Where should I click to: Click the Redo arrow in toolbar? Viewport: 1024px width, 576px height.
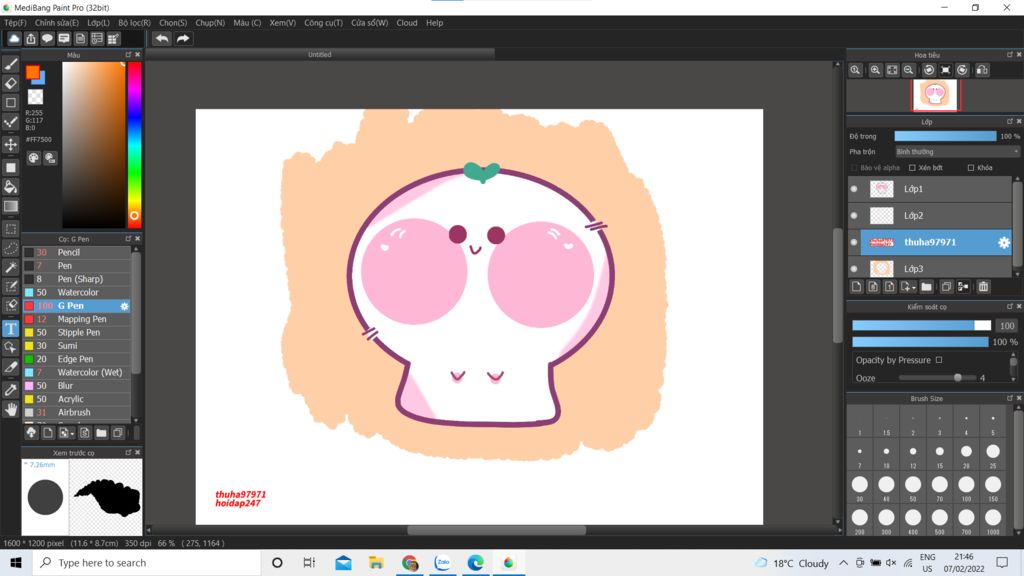183,39
